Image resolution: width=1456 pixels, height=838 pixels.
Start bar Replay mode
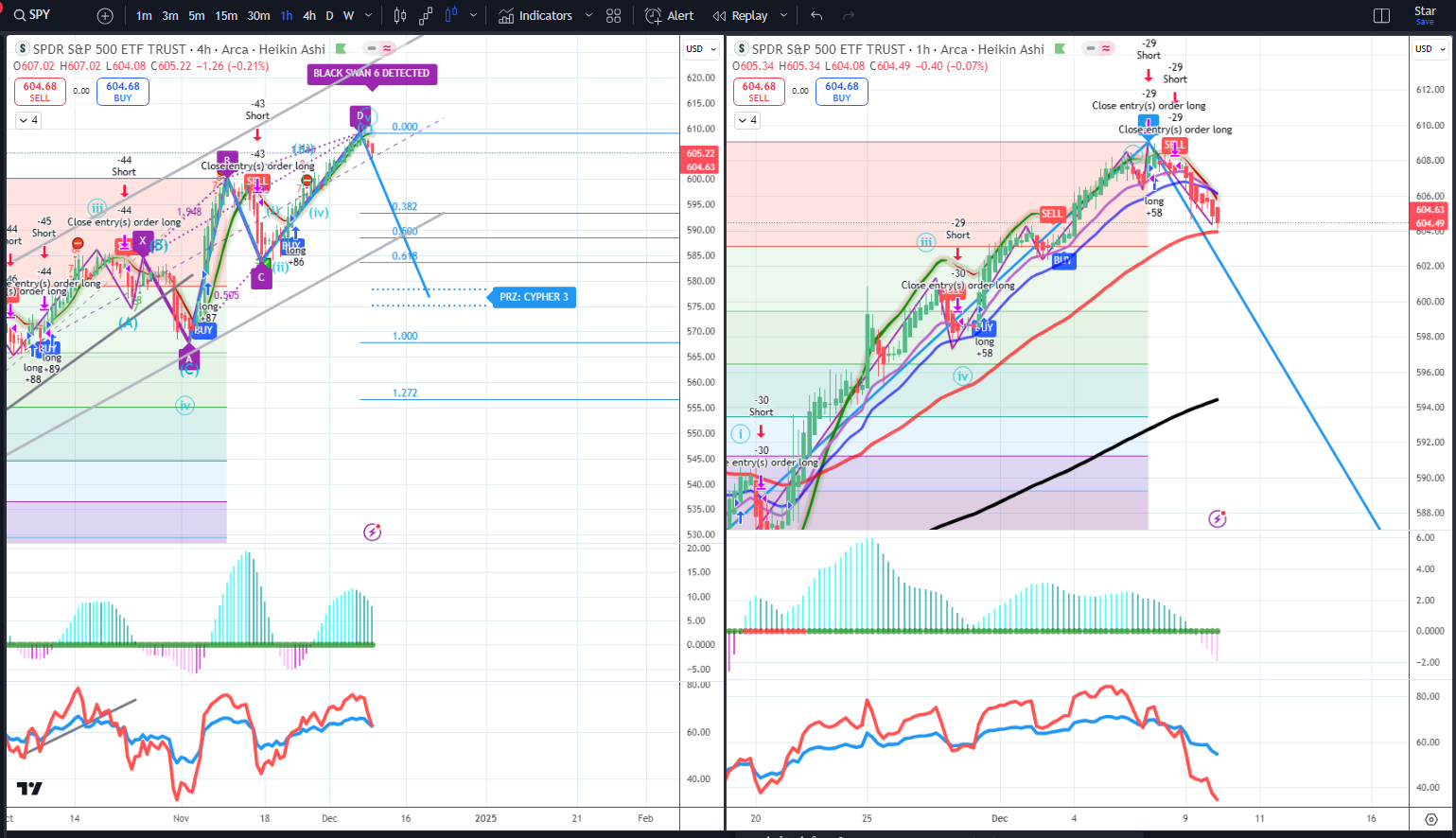pos(741,16)
